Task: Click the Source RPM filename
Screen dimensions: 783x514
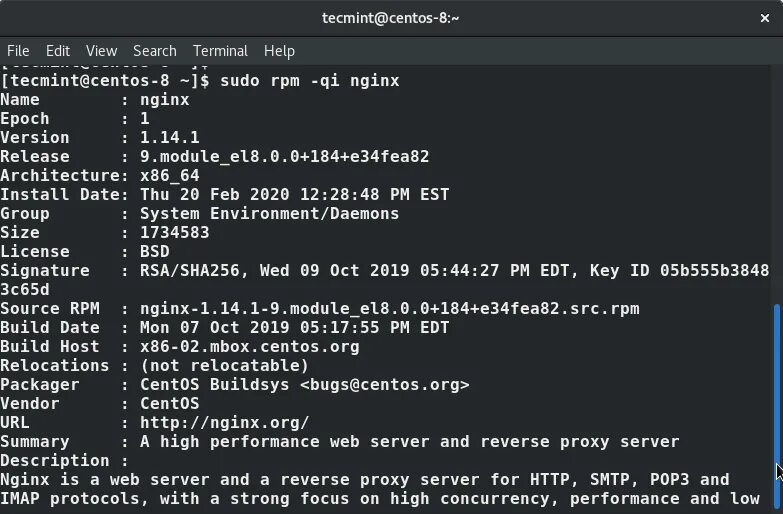Action: pos(389,309)
